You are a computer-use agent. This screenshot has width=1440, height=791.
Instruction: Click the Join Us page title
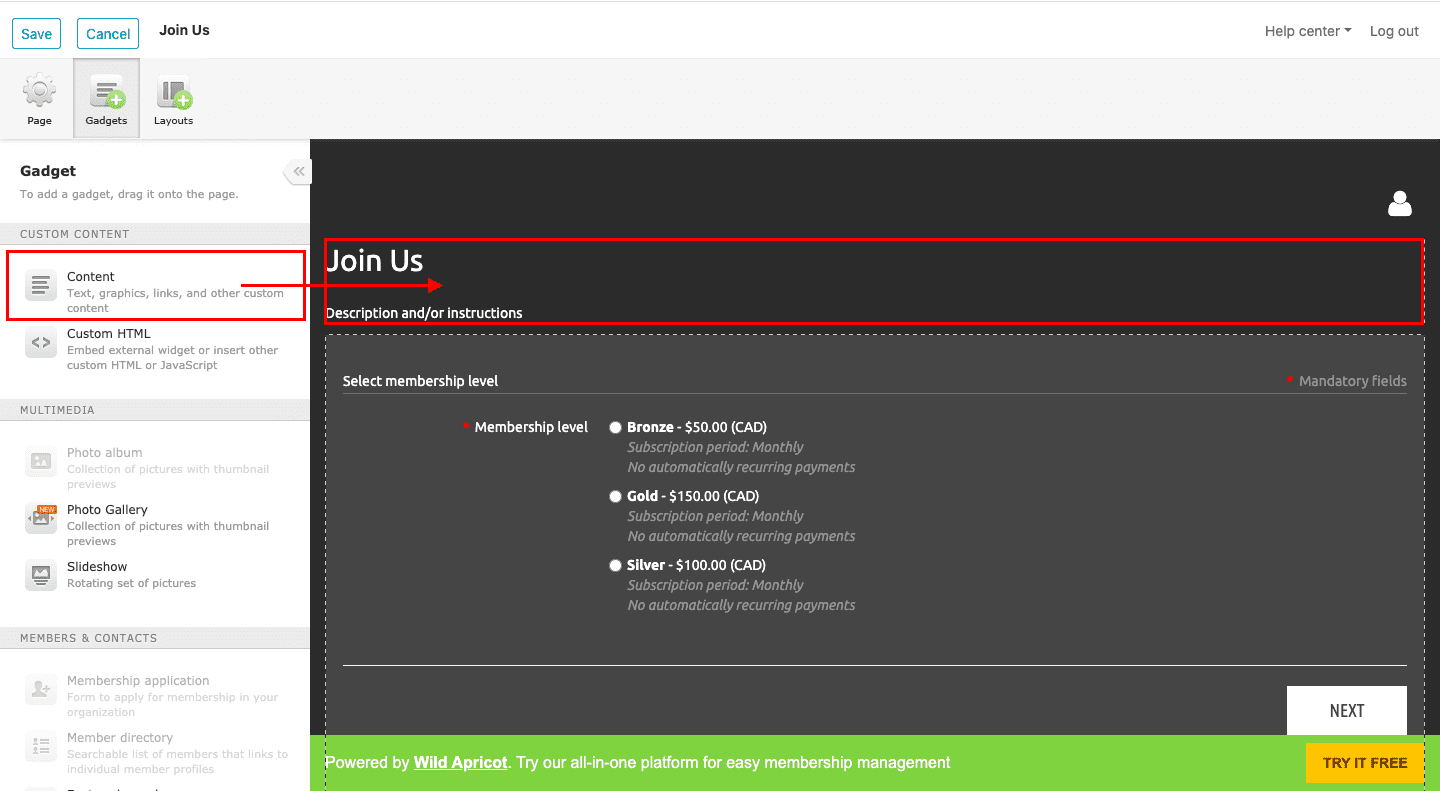[x=375, y=260]
